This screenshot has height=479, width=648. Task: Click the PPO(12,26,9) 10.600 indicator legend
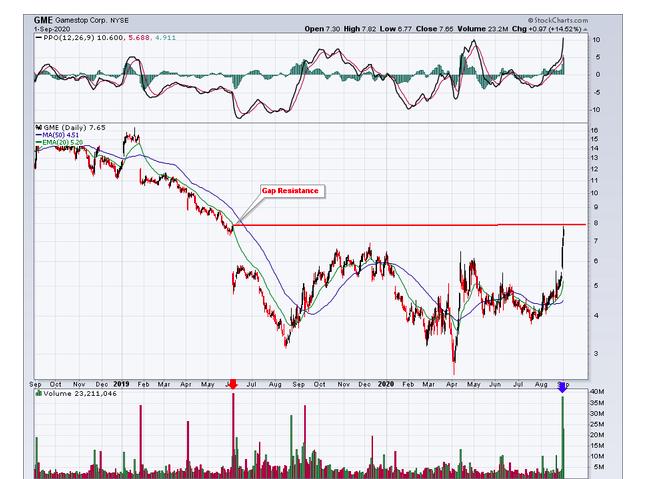(79, 38)
